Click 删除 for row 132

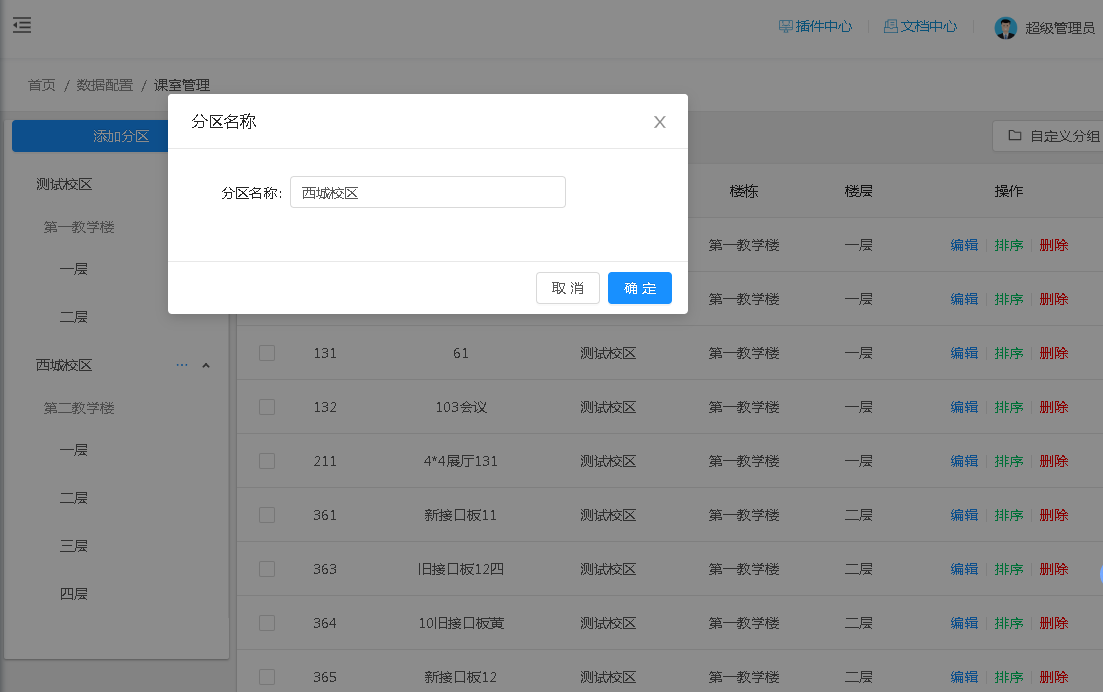[1054, 407]
